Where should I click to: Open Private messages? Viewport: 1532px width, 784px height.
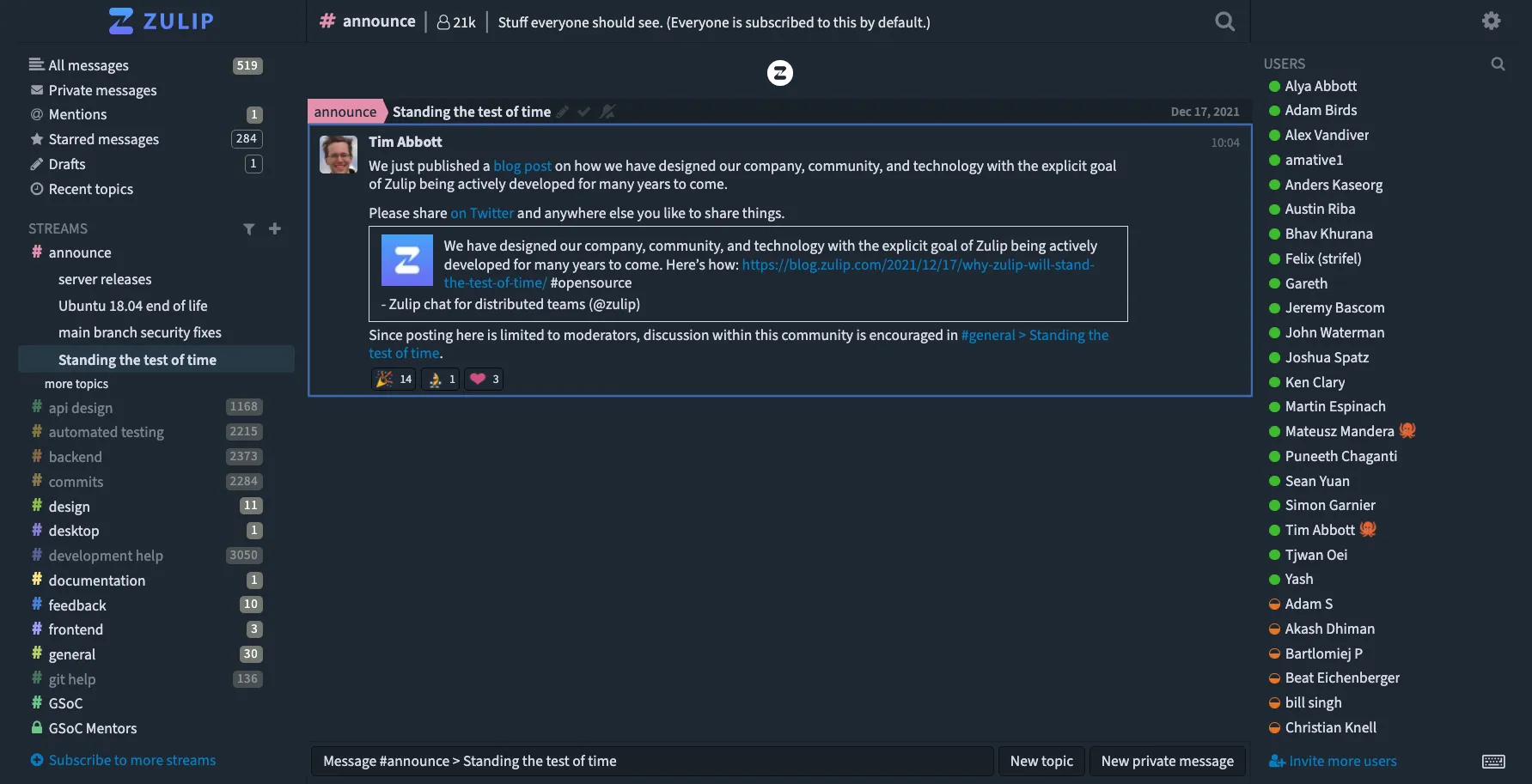102,90
